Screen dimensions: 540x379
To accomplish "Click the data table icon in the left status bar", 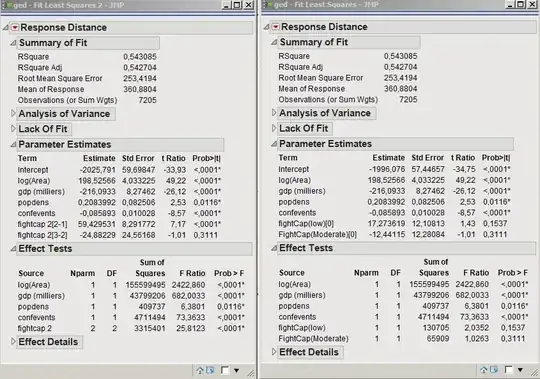I will coord(210,370).
